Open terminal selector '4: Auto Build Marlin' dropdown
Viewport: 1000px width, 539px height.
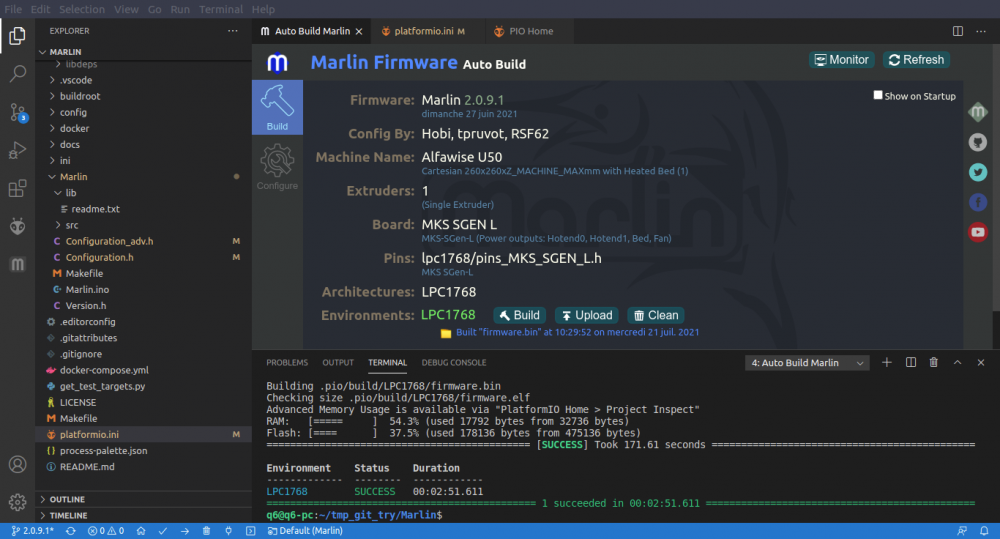click(807, 363)
